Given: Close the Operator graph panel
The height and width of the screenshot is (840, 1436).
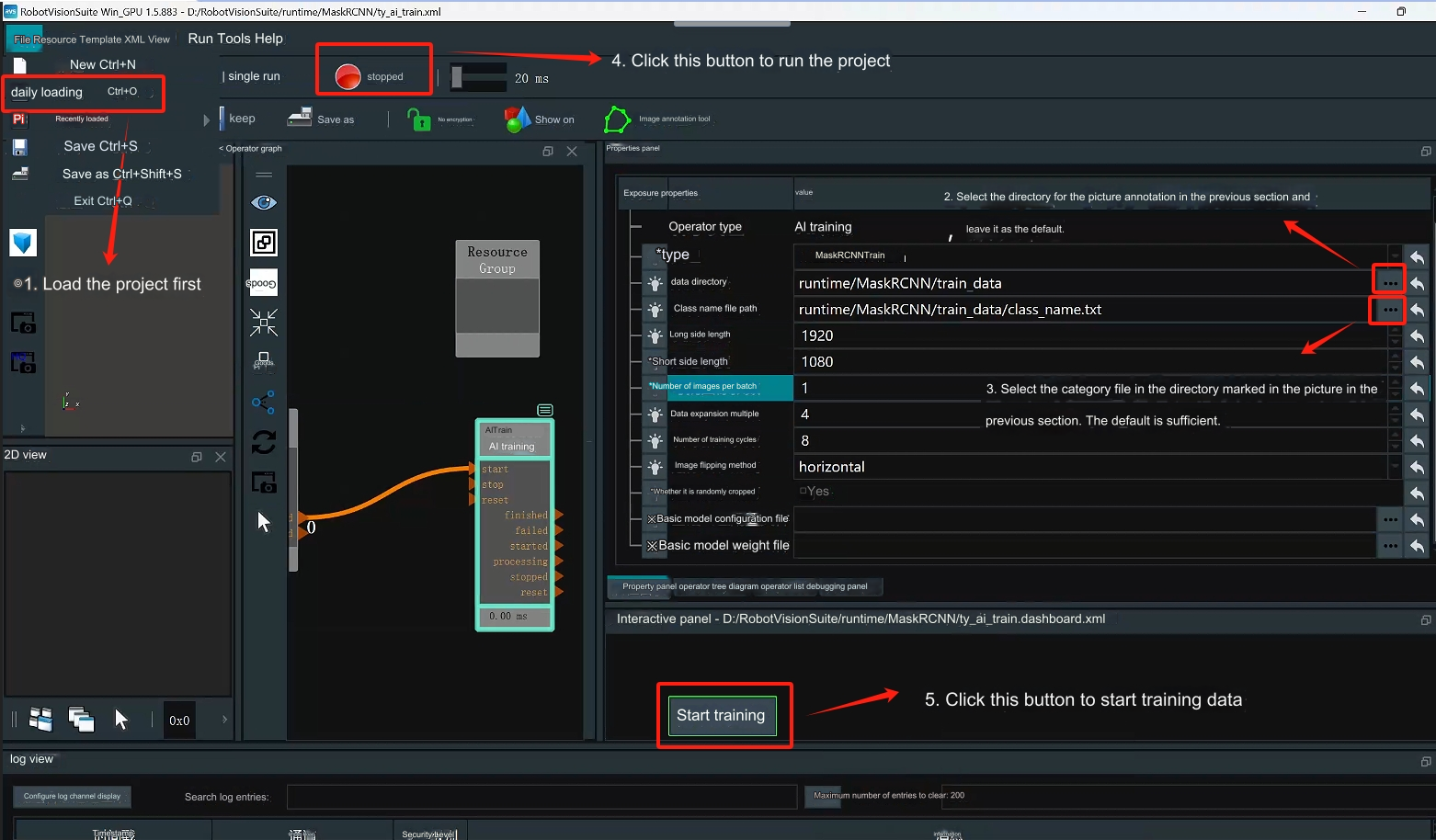Looking at the screenshot, I should 572,151.
